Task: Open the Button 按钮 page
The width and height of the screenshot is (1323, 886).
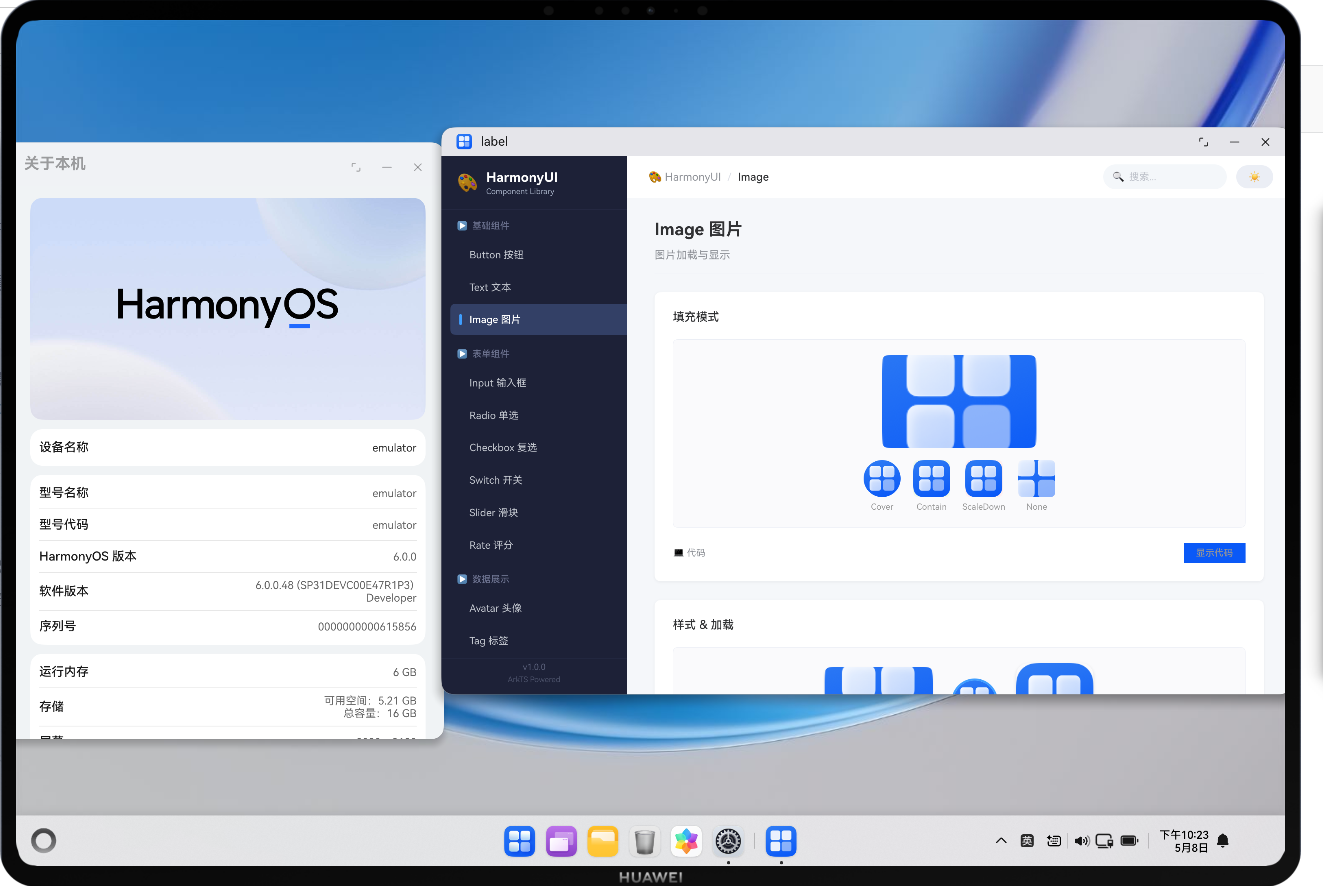Action: [x=538, y=255]
